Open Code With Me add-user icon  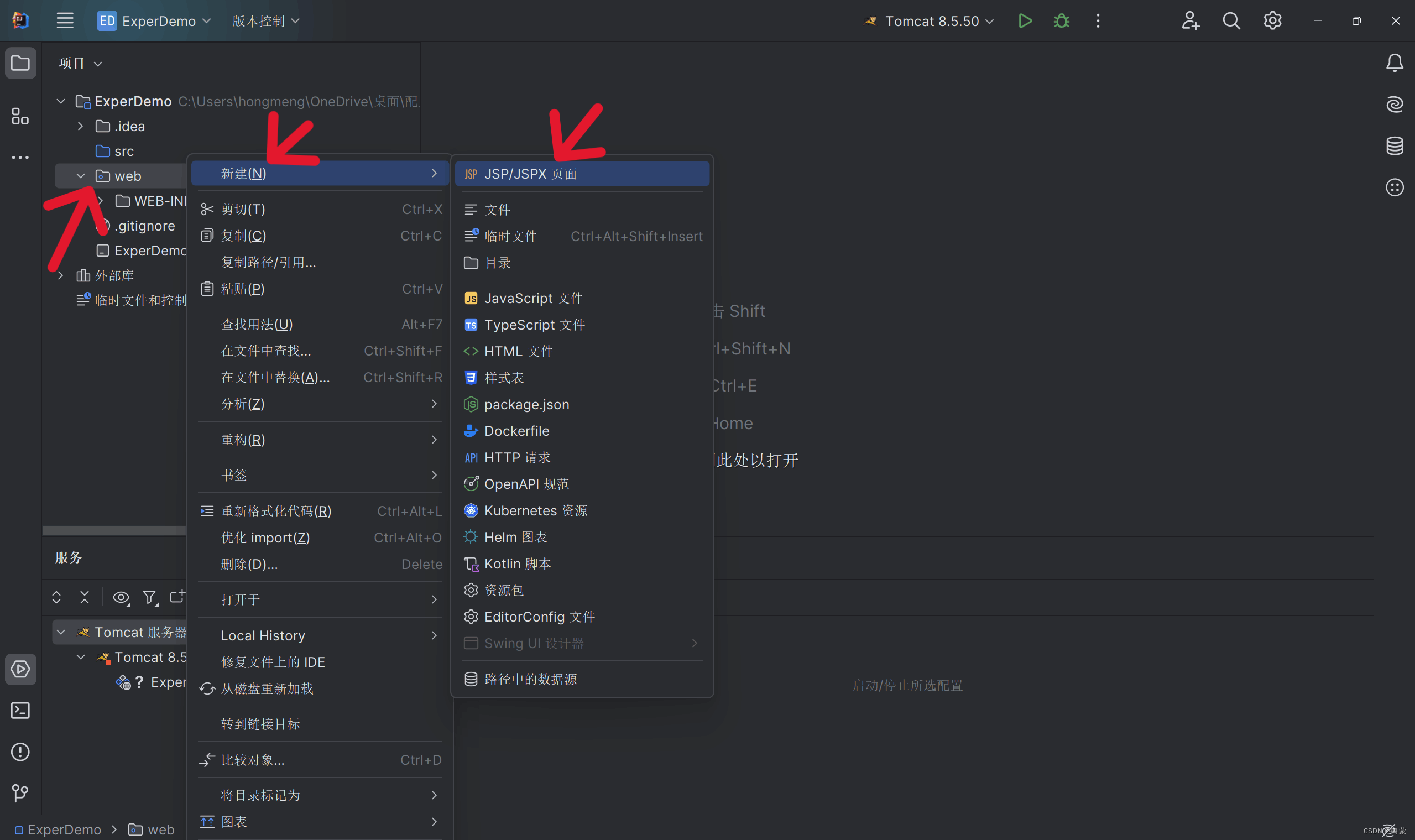[1191, 21]
